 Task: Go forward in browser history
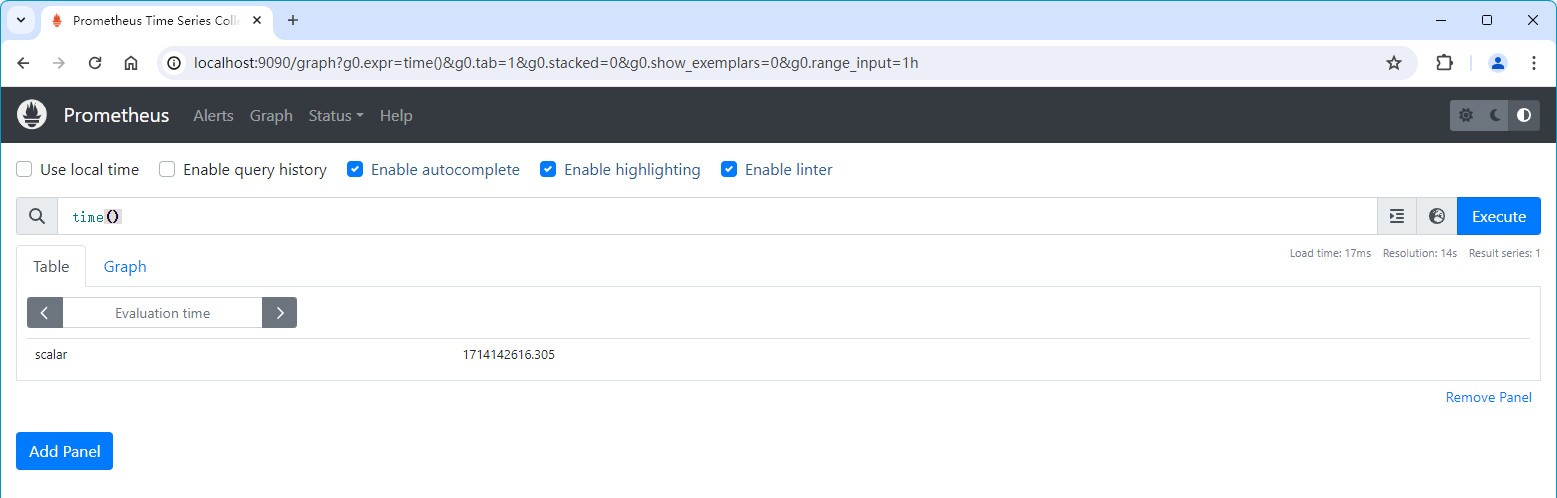click(59, 62)
